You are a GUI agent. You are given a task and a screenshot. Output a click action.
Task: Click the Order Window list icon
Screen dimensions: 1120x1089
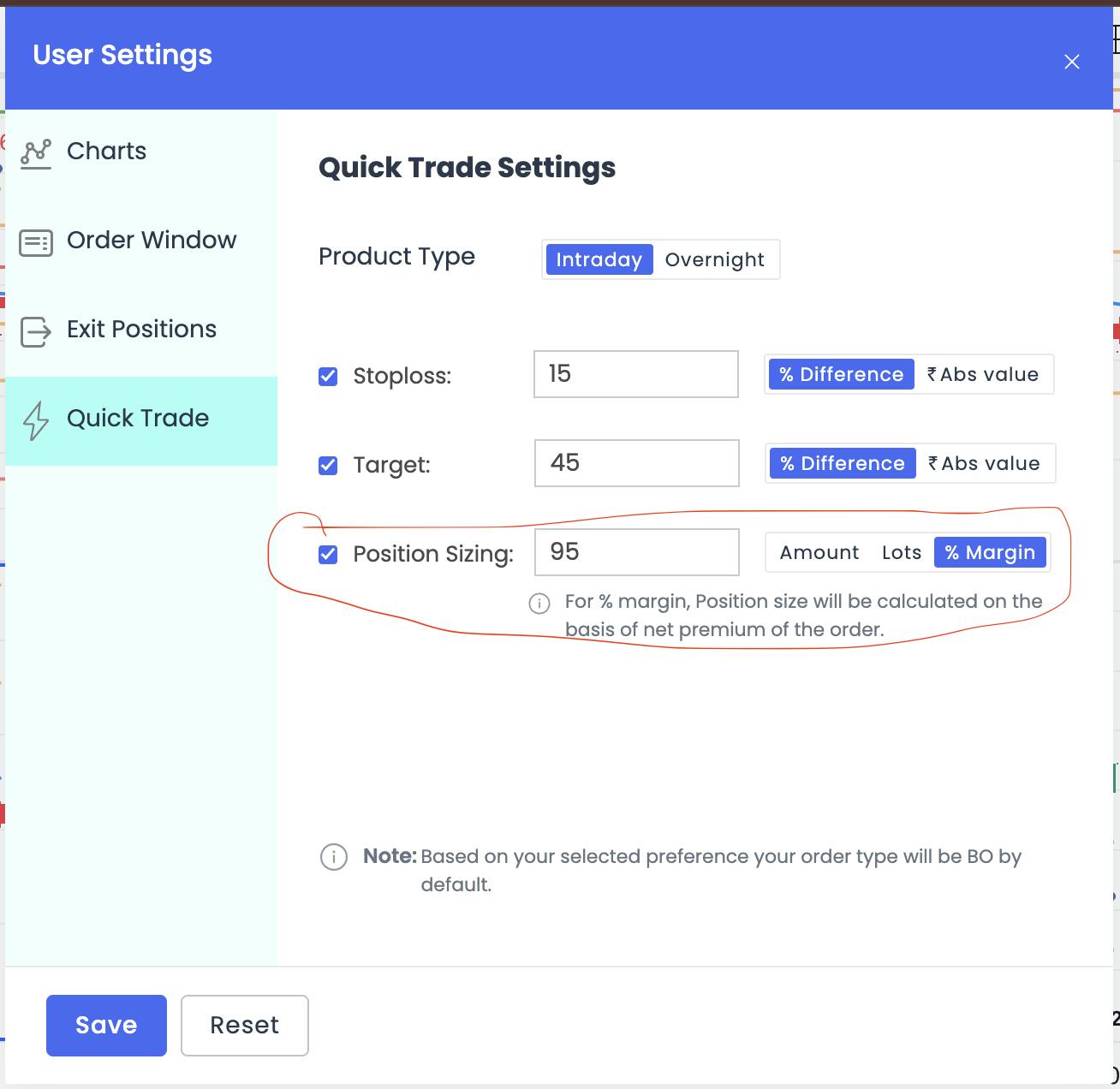pyautogui.click(x=36, y=243)
